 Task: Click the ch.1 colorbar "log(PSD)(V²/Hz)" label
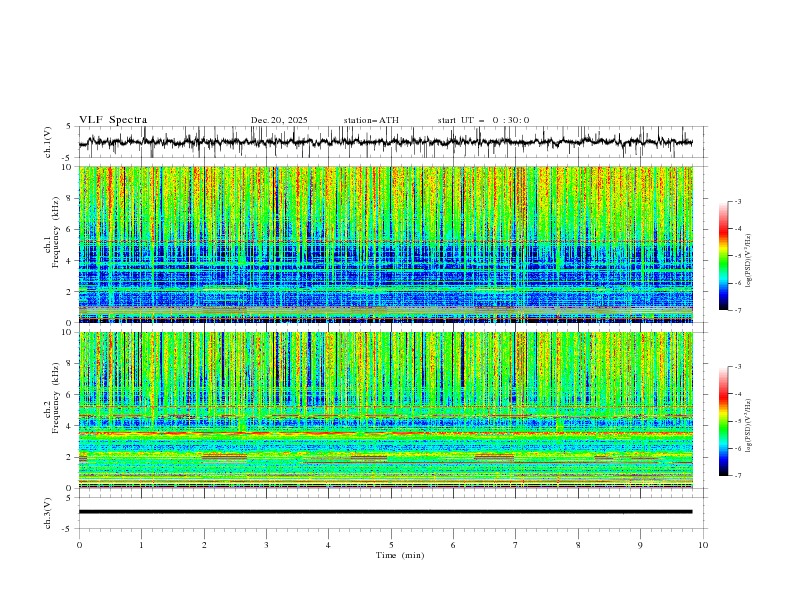(749, 261)
